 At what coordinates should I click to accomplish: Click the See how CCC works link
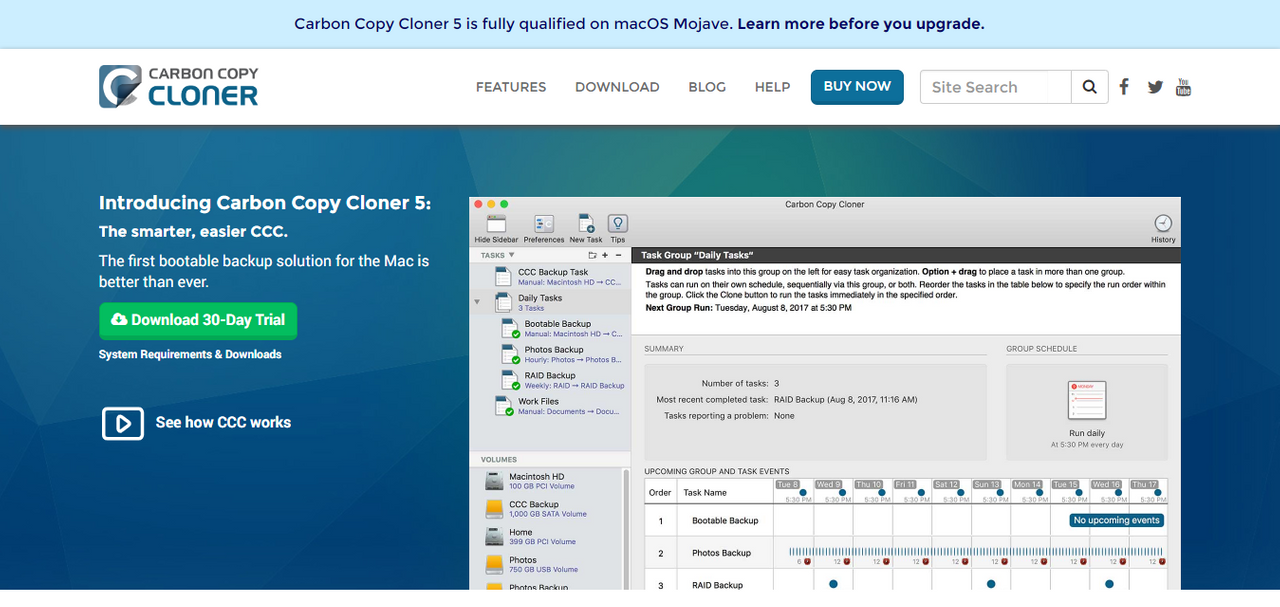[223, 423]
